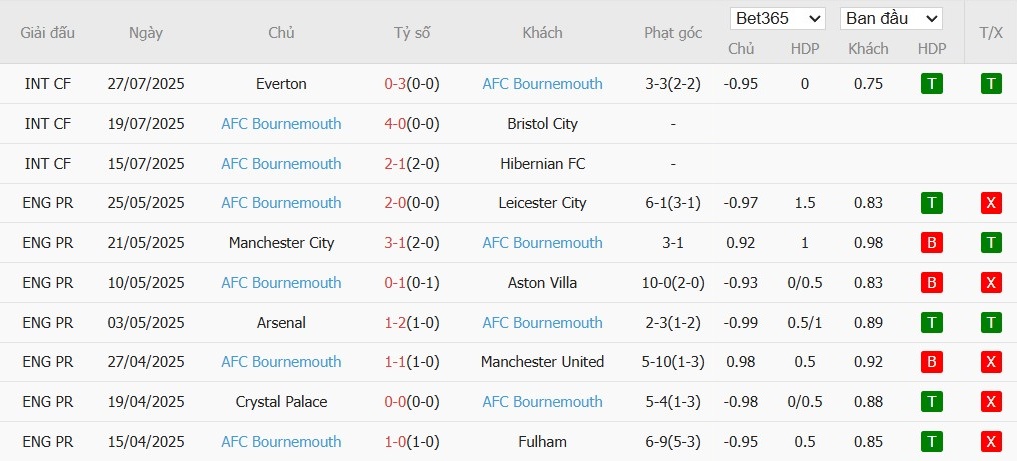The image size is (1017, 461).
Task: Select the Hibernian FC team name
Action: click(x=542, y=163)
